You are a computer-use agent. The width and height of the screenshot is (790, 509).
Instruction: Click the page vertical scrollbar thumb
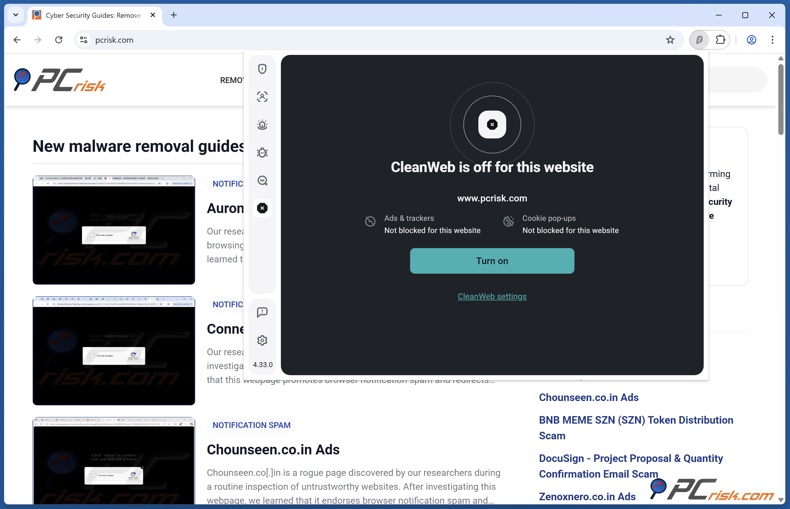(x=780, y=99)
